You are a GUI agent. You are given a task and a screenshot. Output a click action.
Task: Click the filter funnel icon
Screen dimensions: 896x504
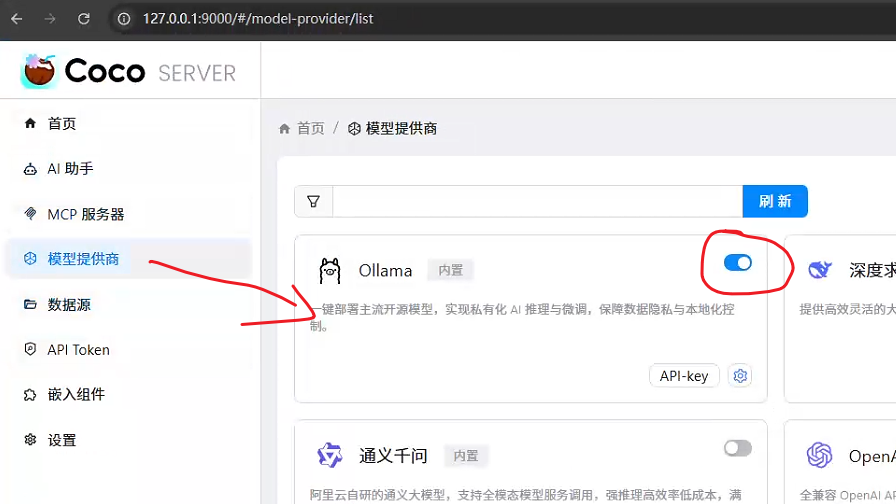[x=313, y=201]
